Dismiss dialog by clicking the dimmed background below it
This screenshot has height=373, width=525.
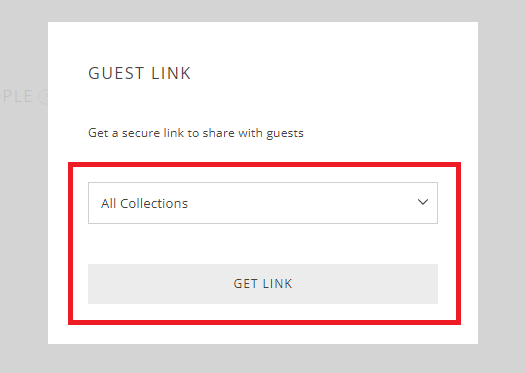(262, 359)
